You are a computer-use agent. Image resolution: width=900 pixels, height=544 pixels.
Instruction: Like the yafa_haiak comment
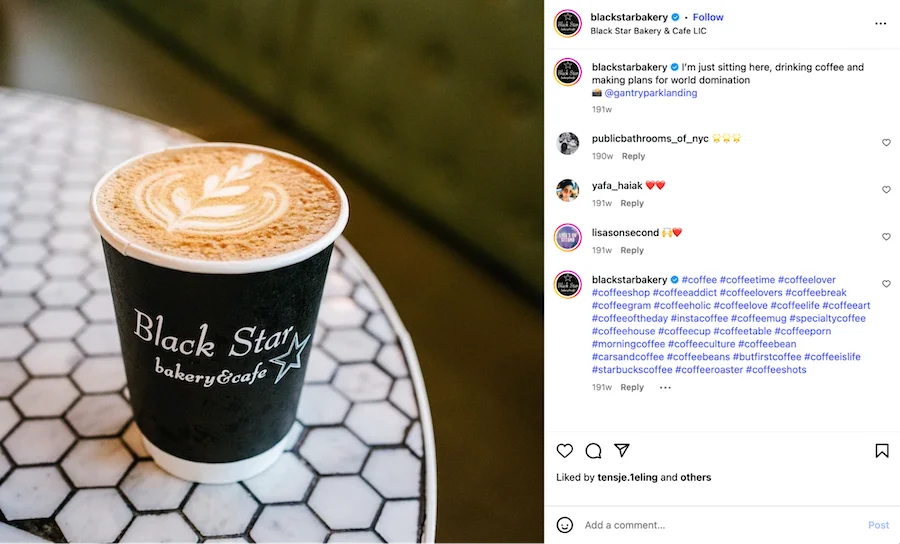[886, 189]
